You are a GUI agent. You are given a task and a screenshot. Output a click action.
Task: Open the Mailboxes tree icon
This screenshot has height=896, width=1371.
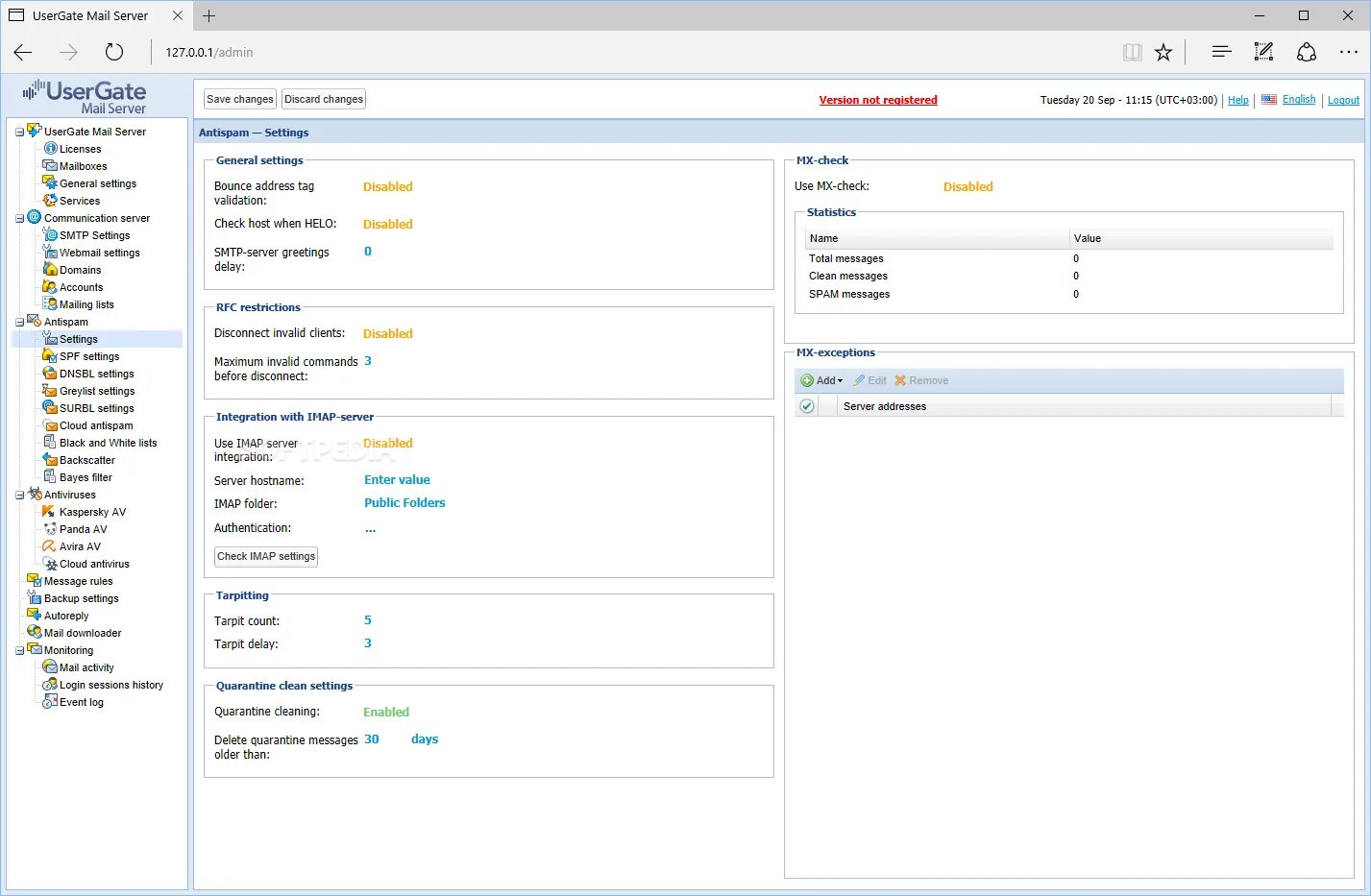pos(50,166)
